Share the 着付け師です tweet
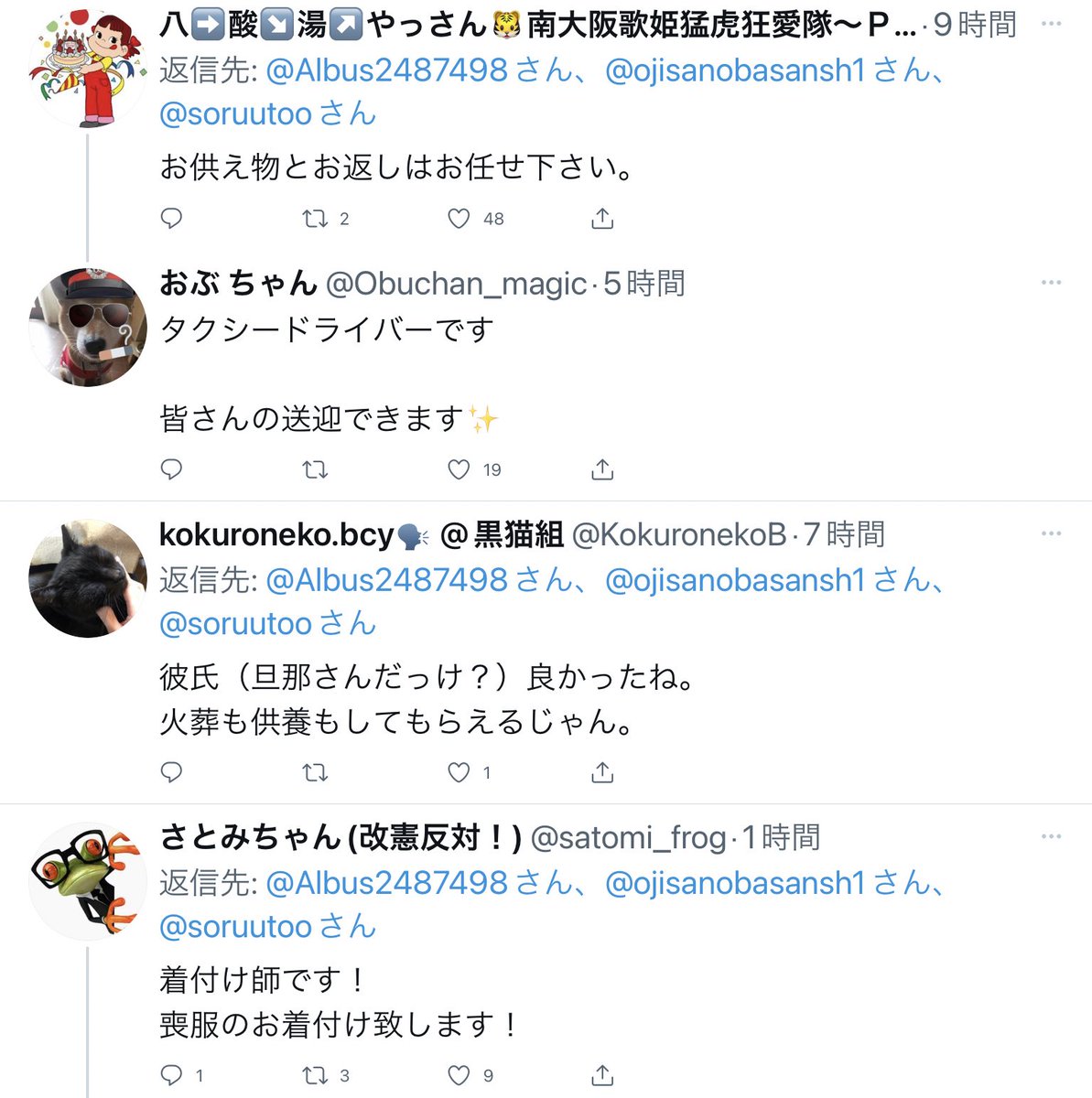Viewport: 1092px width, 1098px height. [602, 1075]
